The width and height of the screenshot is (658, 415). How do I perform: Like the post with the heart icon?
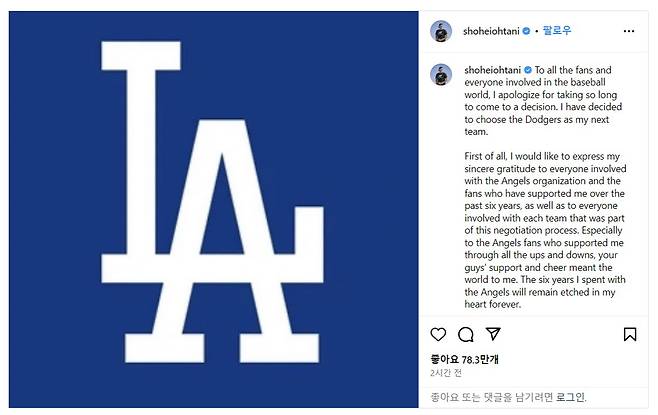[438, 334]
